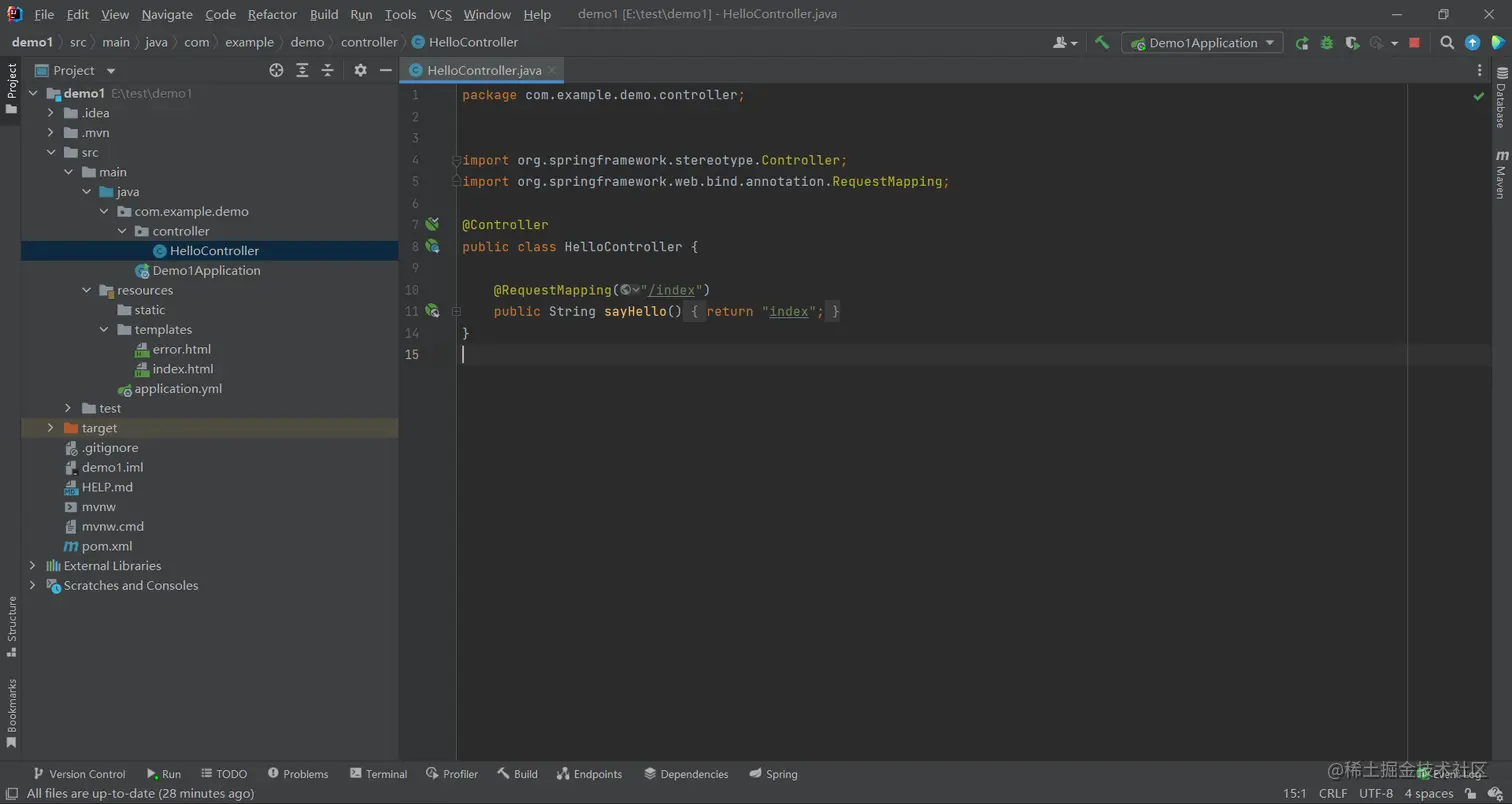Screen dimensions: 1512x804
Task: Open index.html in the templates folder
Action: tap(183, 369)
